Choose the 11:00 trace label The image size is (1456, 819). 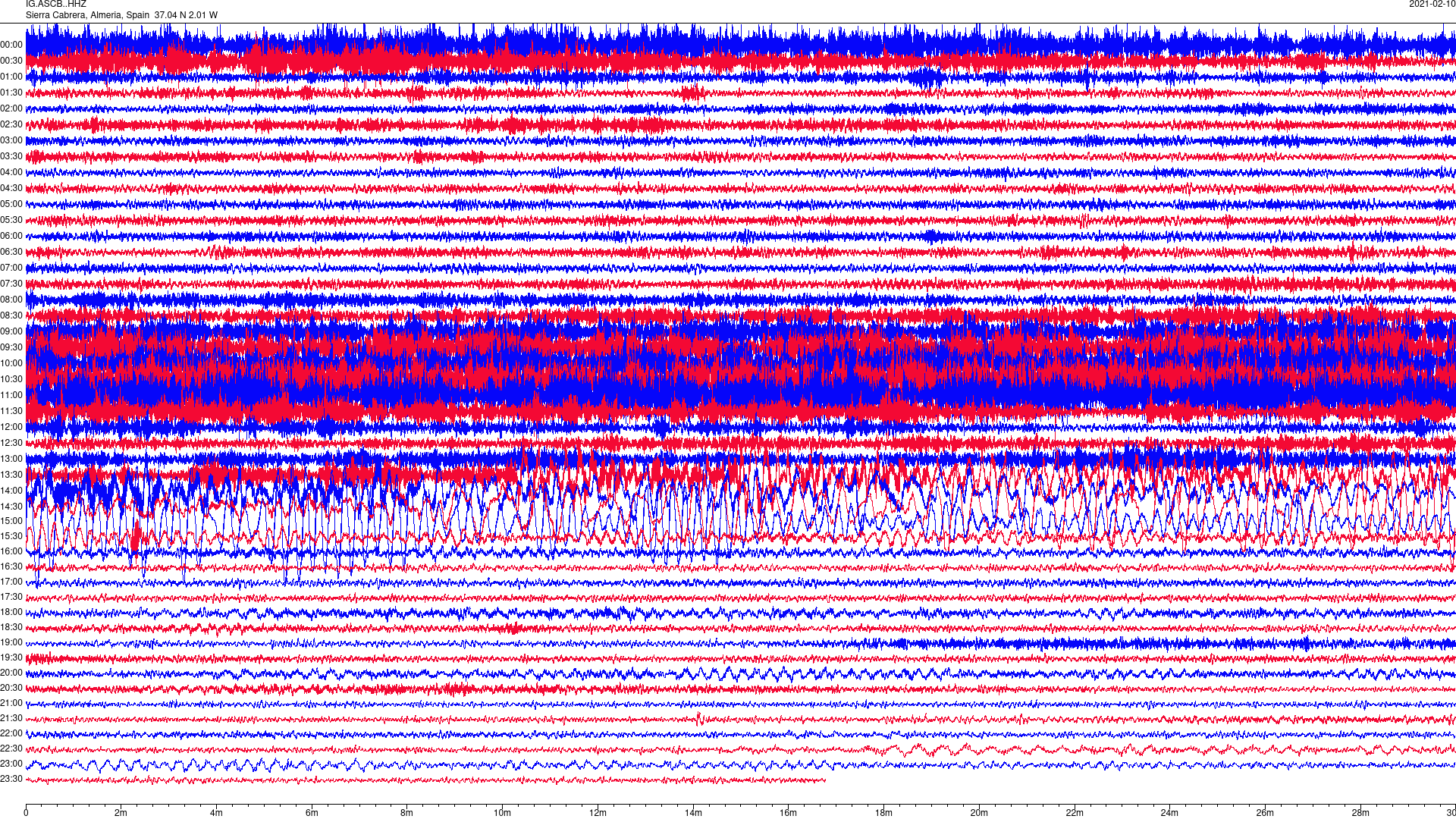pos(11,395)
